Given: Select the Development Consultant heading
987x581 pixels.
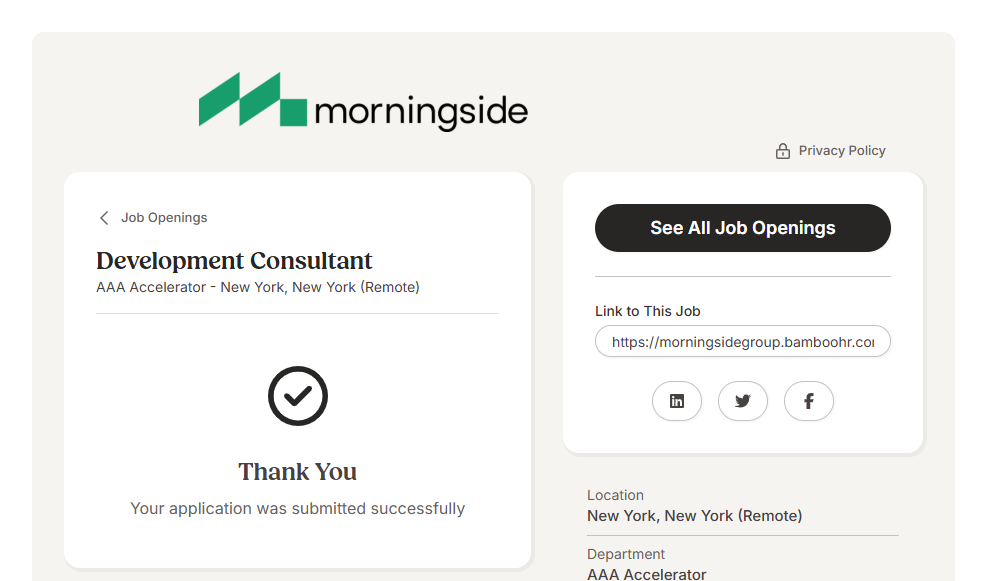Looking at the screenshot, I should (234, 261).
